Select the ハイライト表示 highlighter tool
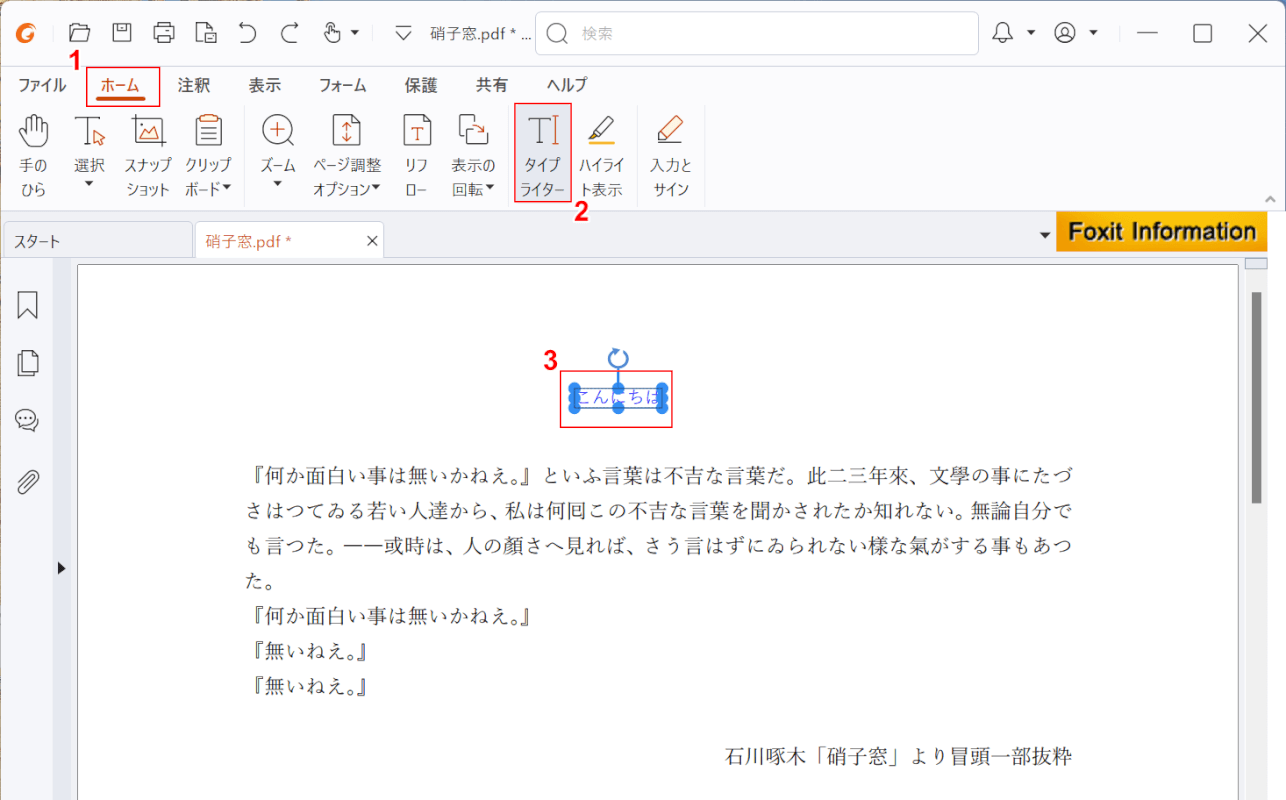Viewport: 1286px width, 800px height. point(601,155)
